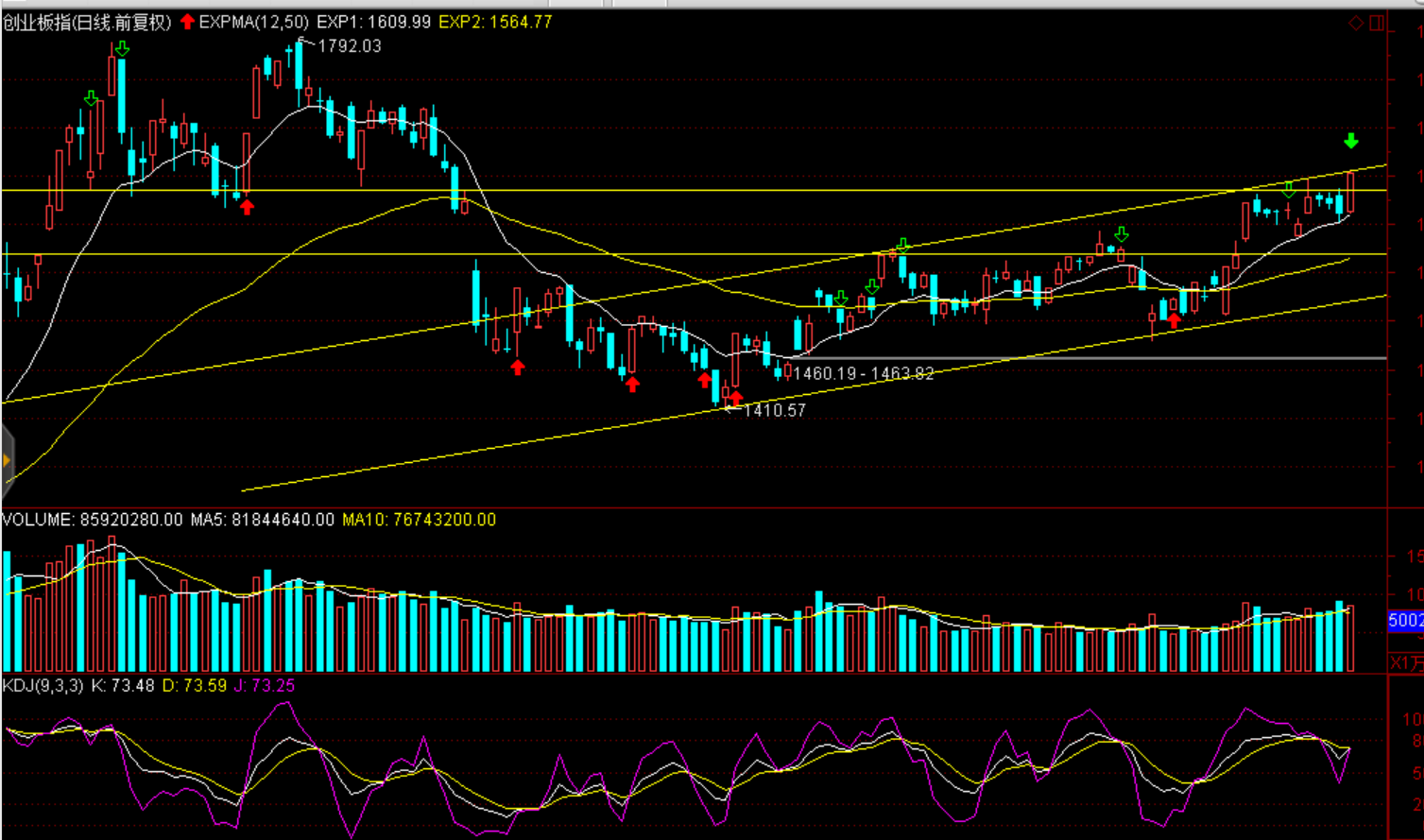Click the EXP2 yellow value label
The width and height of the screenshot is (1424, 840).
pos(495,22)
